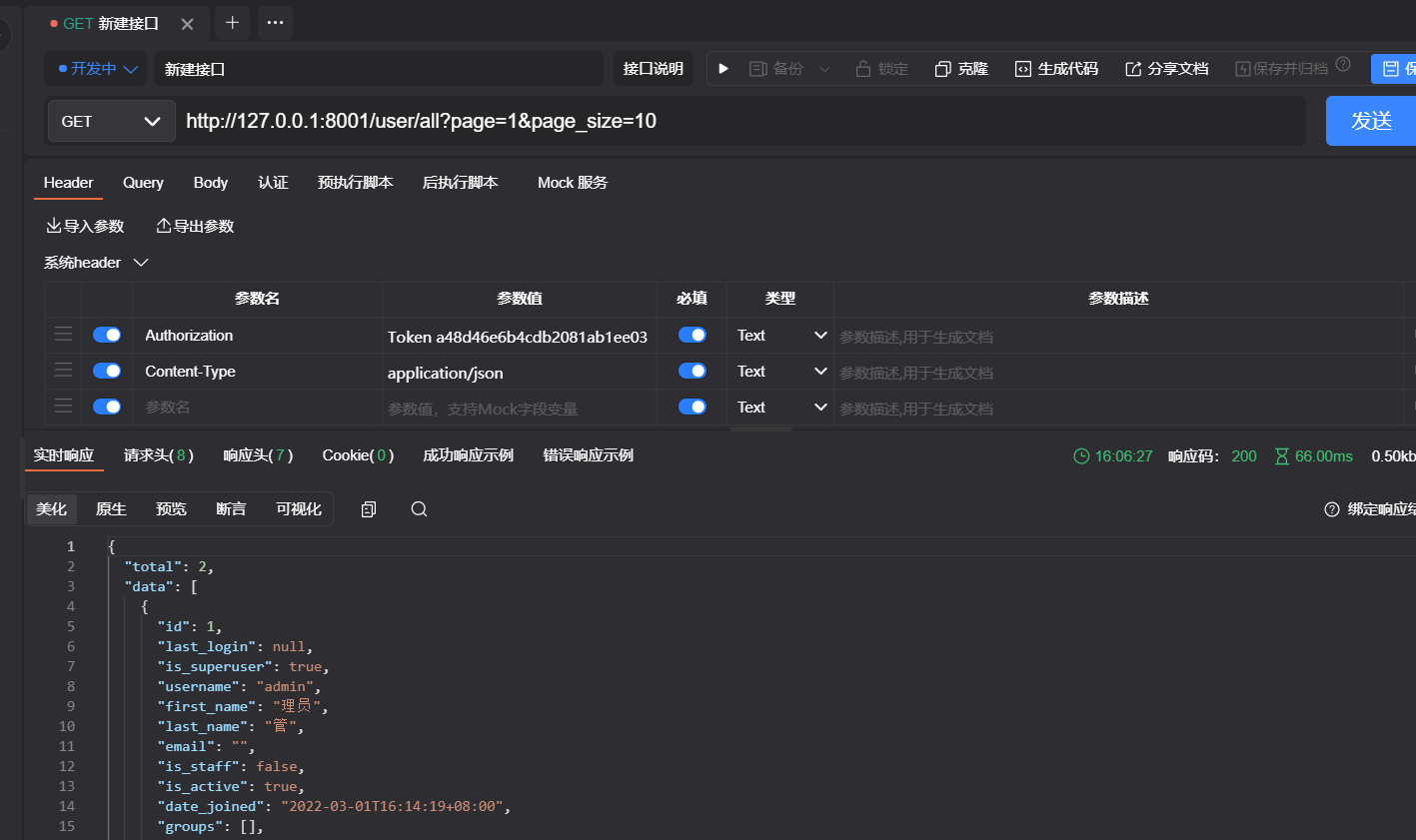Click the 备份 backup button

click(x=776, y=68)
